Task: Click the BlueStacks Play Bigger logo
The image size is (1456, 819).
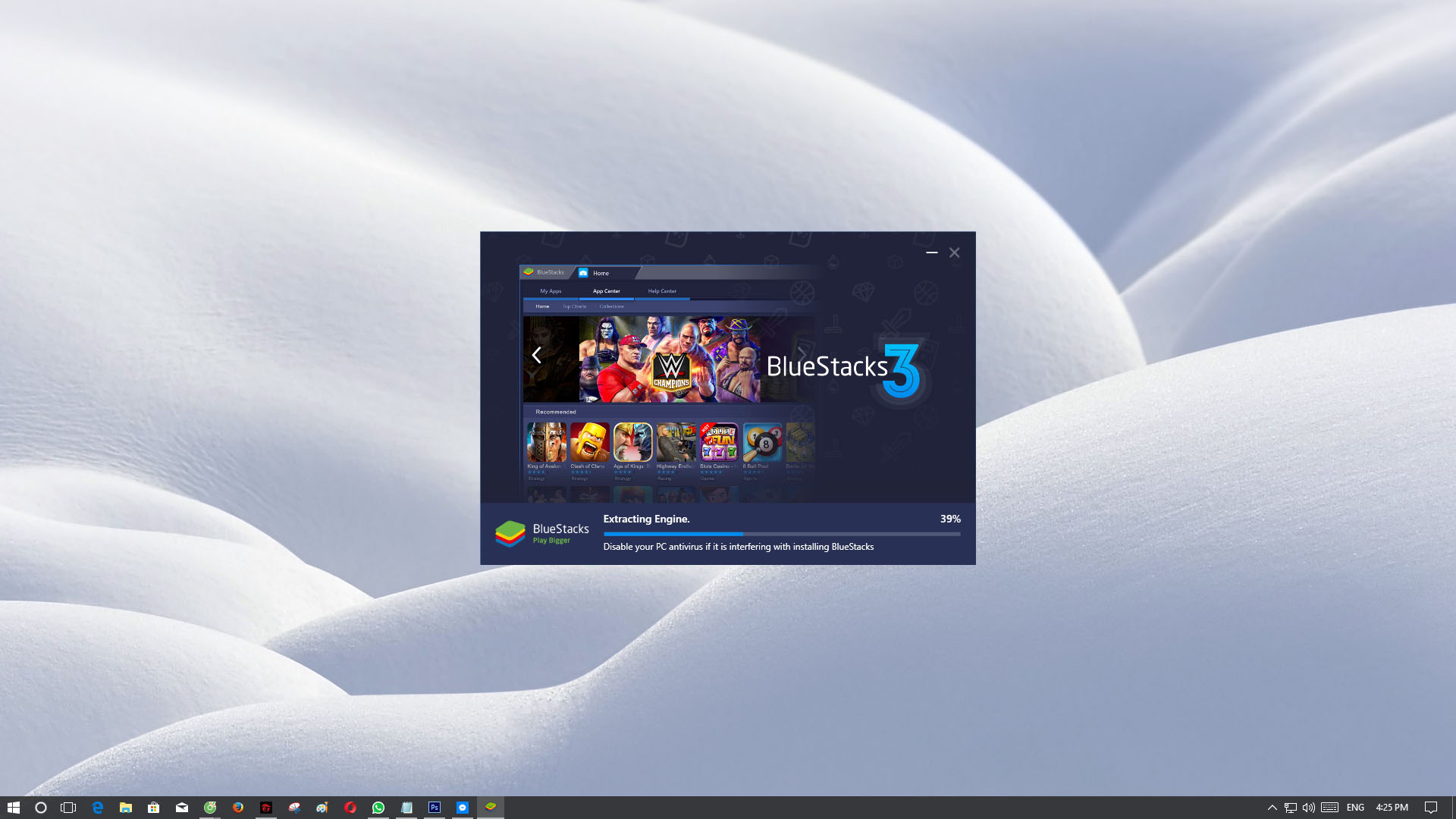Action: 541,533
